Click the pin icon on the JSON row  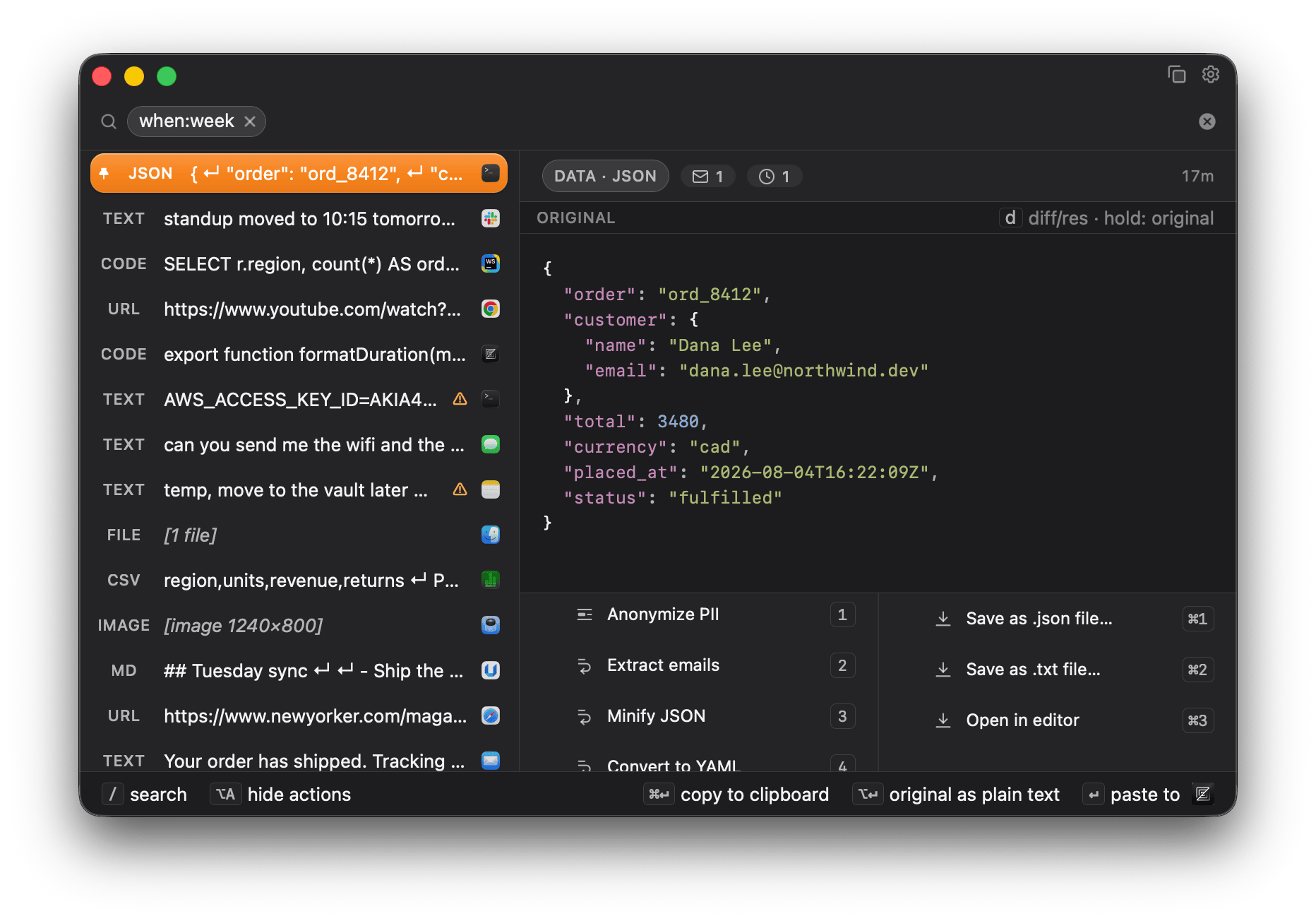click(x=104, y=173)
